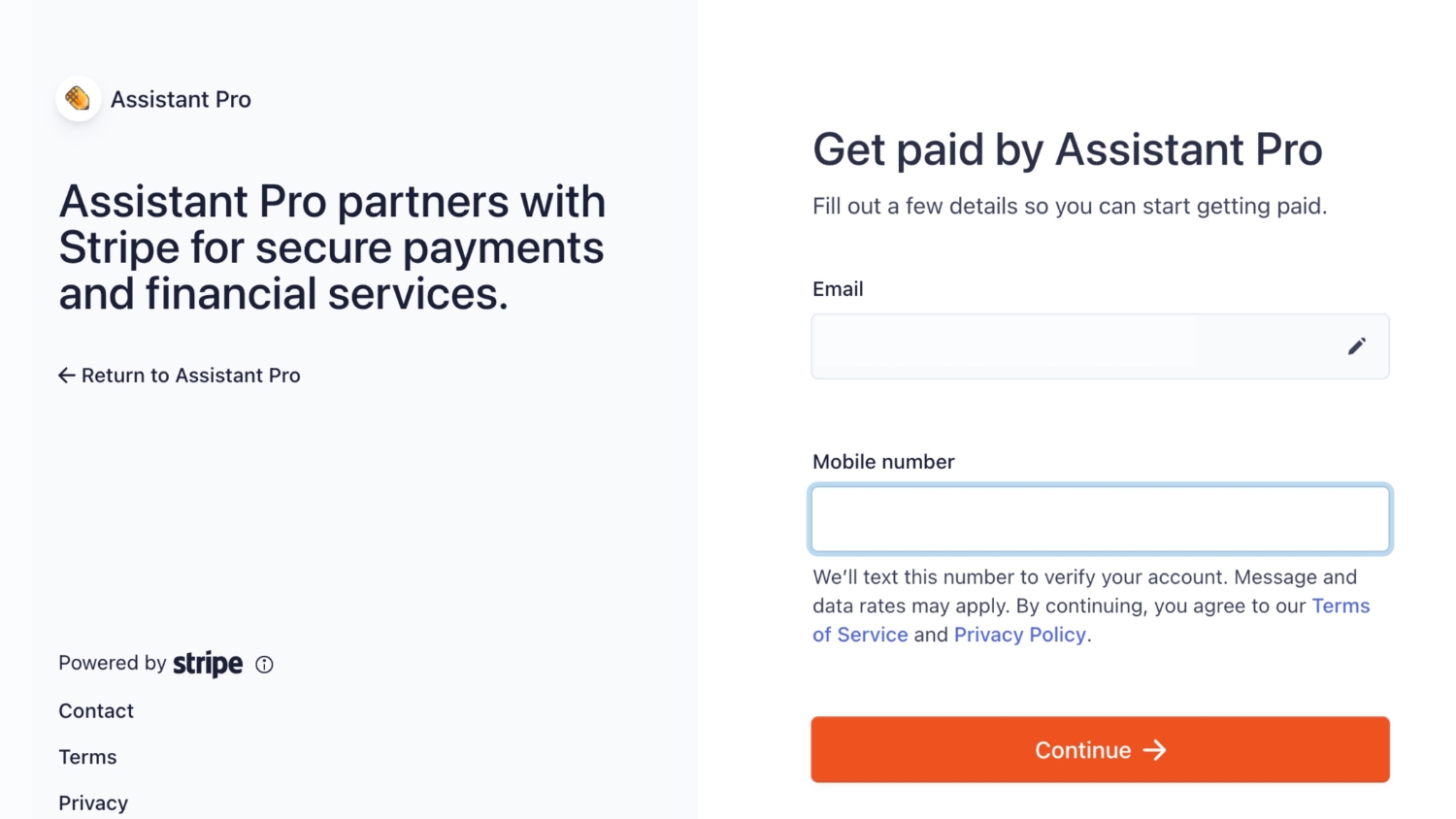
Task: Click the Email field label
Action: coord(838,289)
